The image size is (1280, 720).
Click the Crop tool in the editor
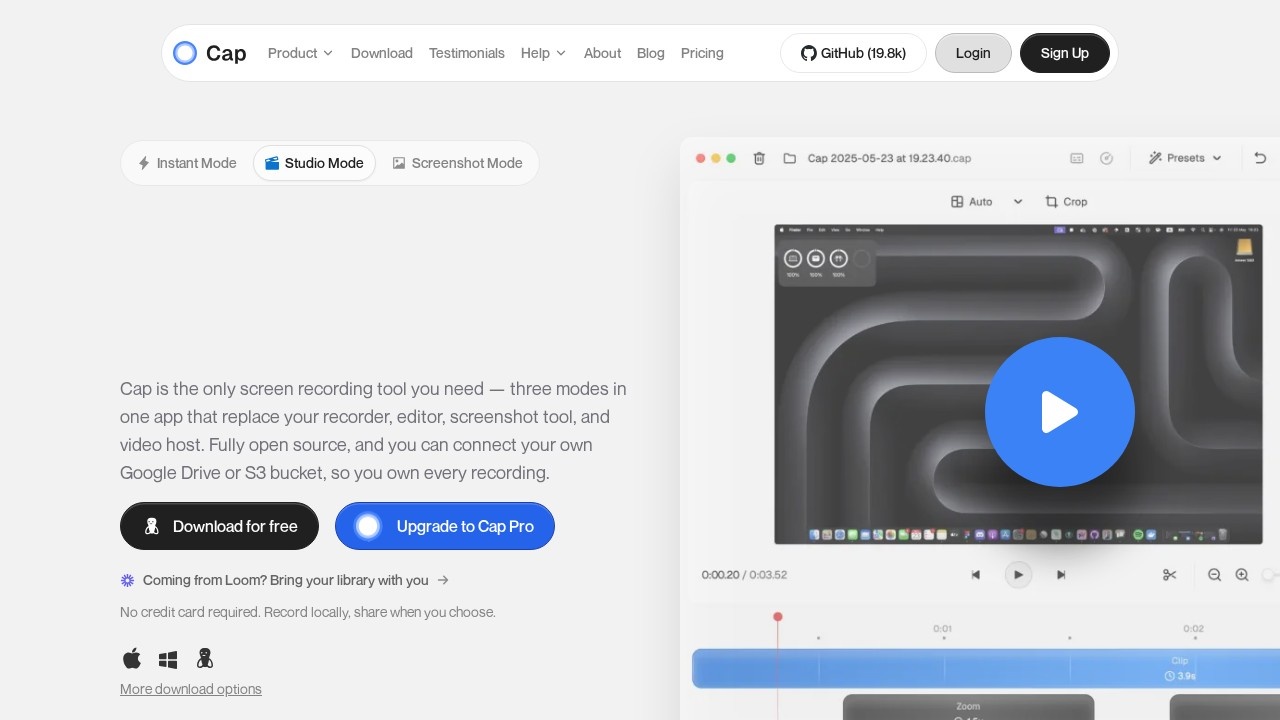pyautogui.click(x=1066, y=202)
